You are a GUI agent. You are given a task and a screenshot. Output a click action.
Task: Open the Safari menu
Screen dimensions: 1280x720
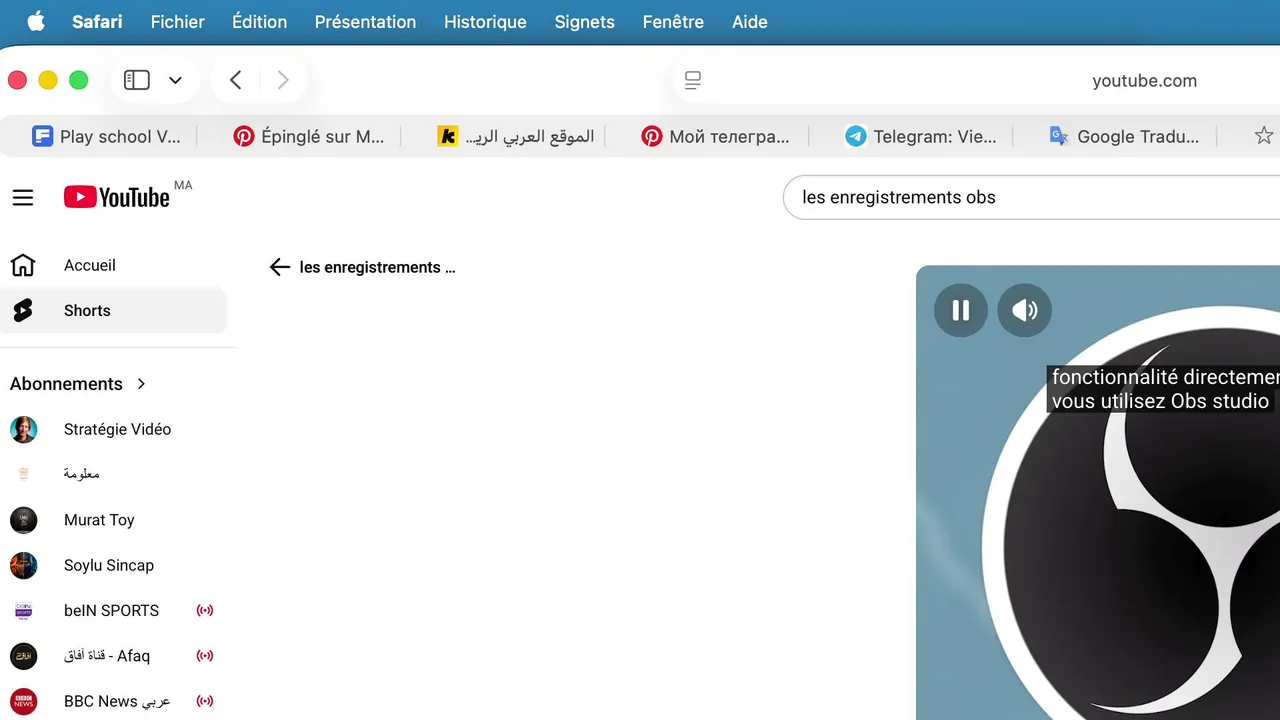pyautogui.click(x=97, y=22)
